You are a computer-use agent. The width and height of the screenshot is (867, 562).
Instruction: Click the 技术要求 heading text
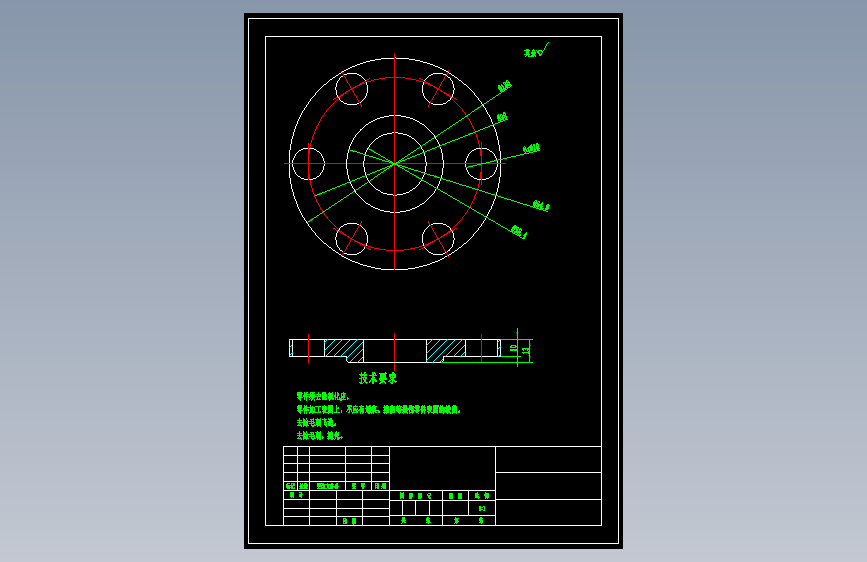(x=378, y=378)
